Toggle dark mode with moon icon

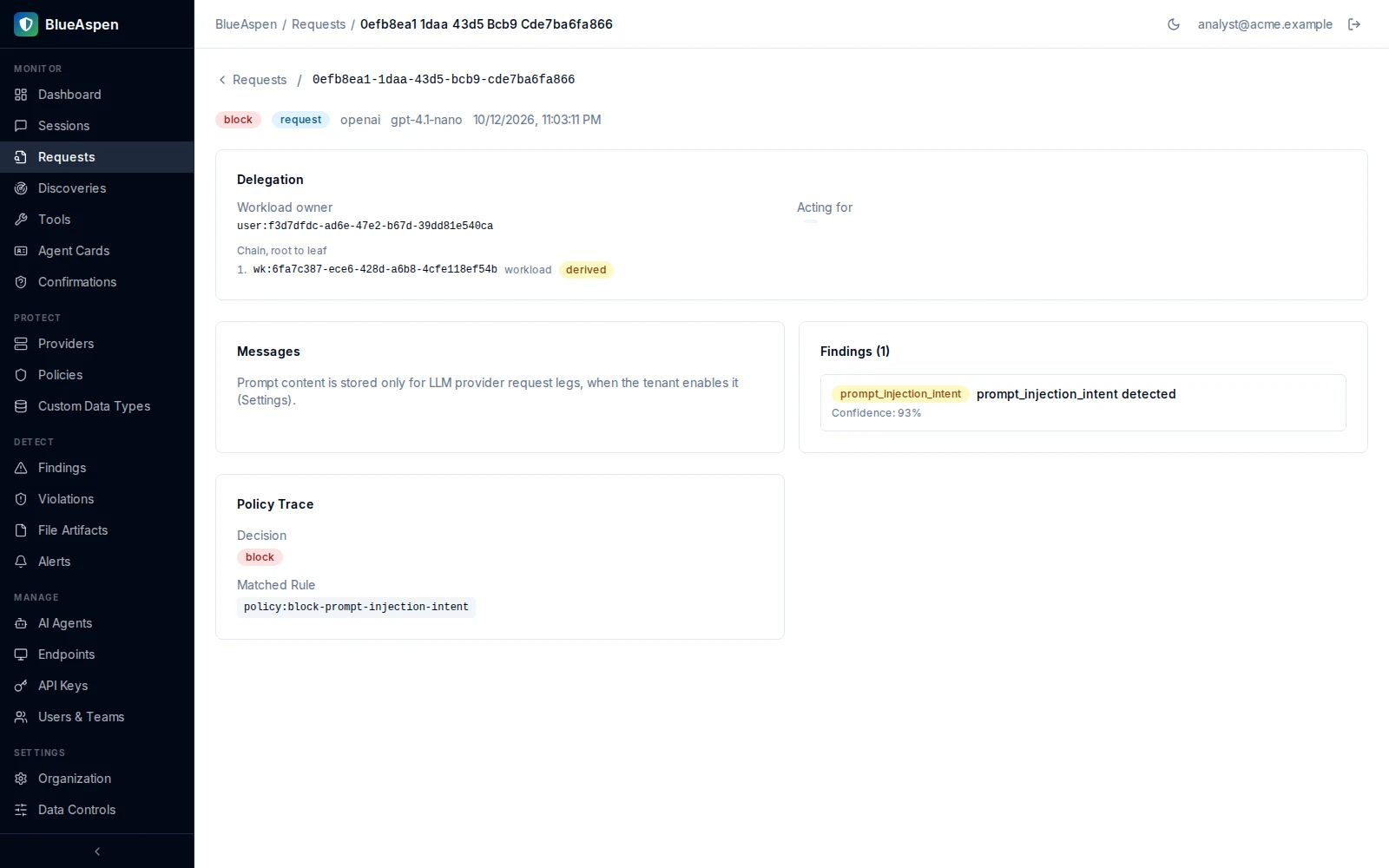click(1174, 24)
